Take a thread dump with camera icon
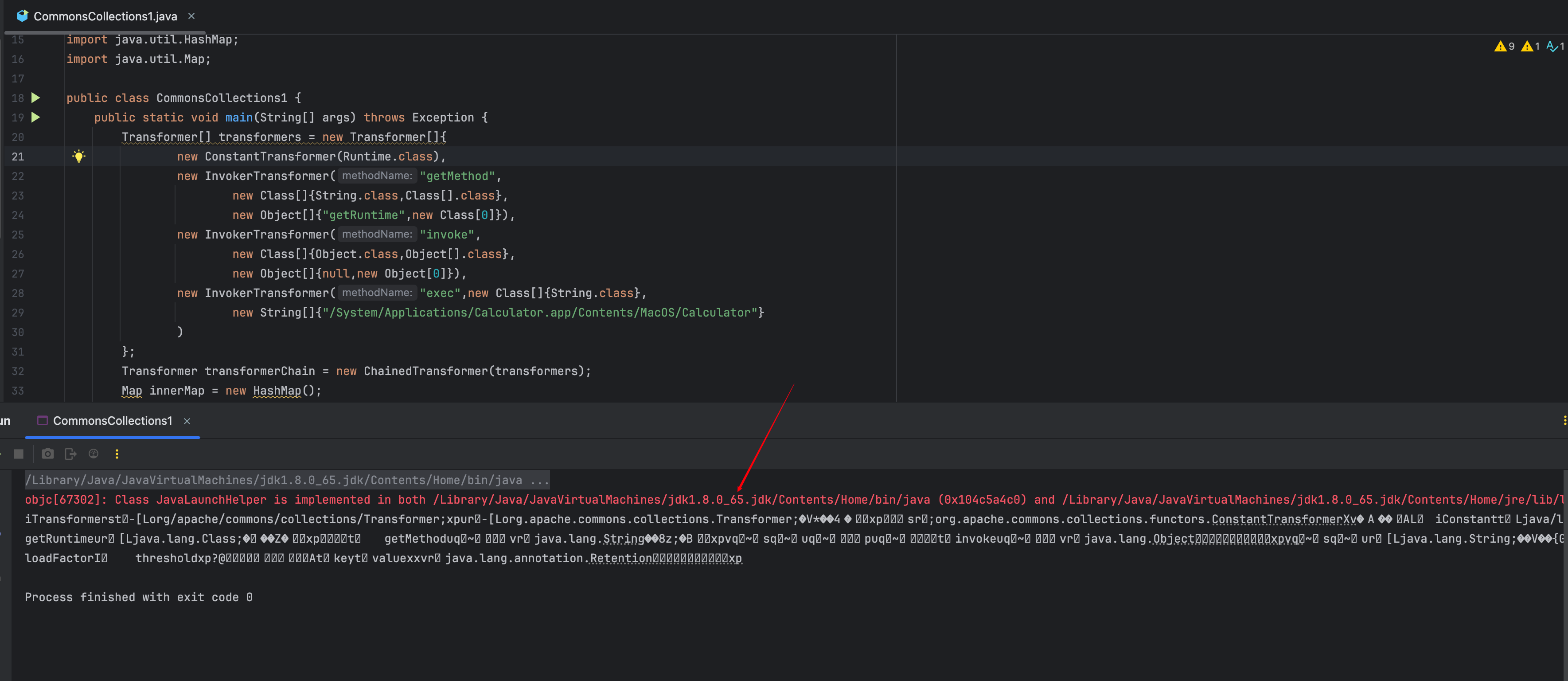Image resolution: width=1568 pixels, height=681 pixels. (47, 454)
